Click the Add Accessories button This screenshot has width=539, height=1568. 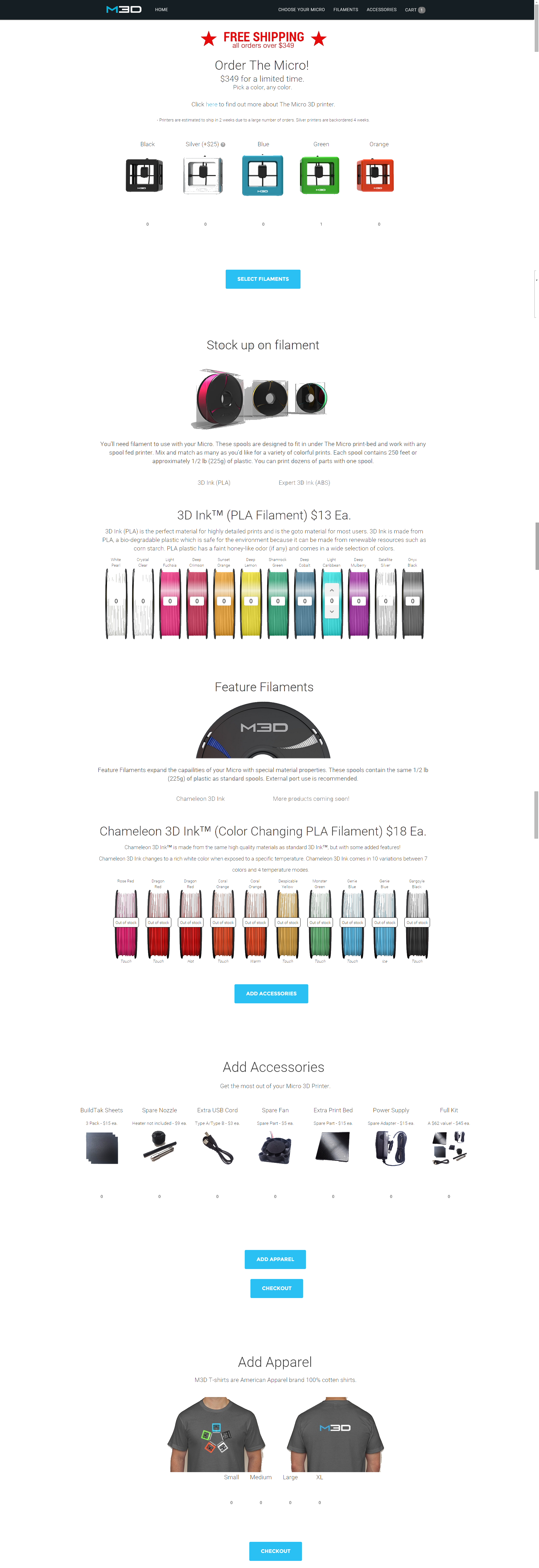point(271,993)
